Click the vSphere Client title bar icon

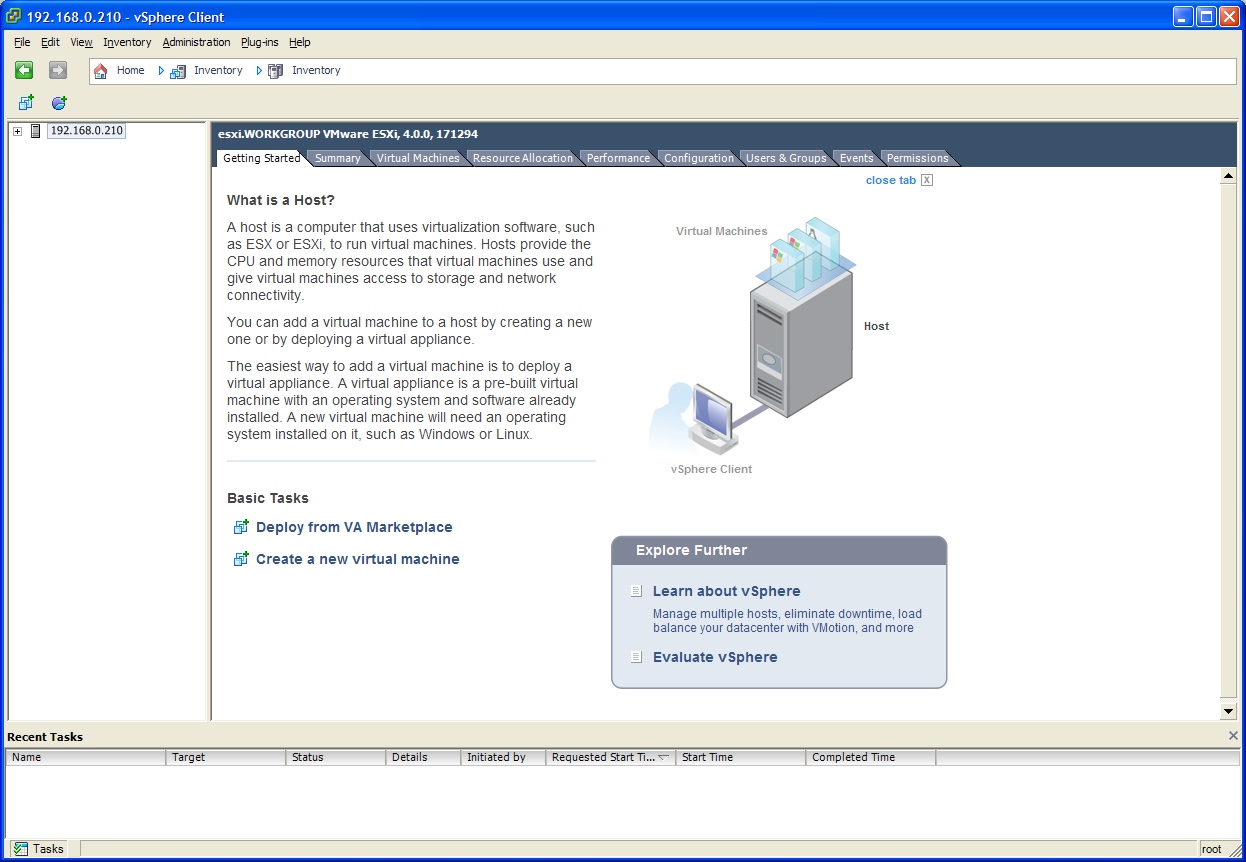coord(14,16)
